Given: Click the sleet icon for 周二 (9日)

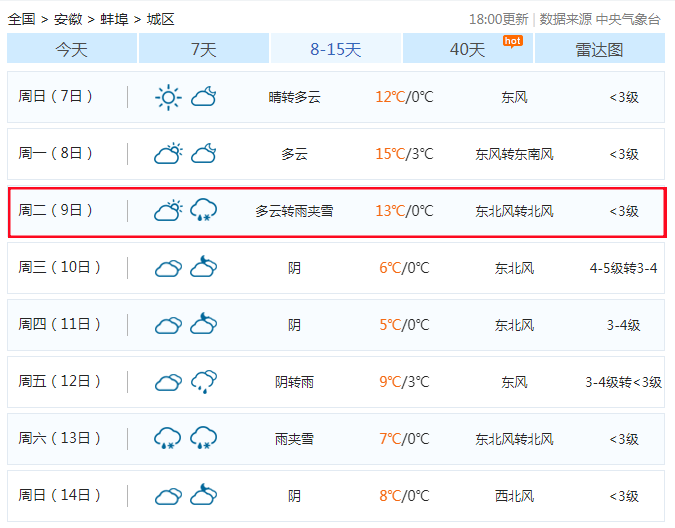Looking at the screenshot, I should pos(204,211).
